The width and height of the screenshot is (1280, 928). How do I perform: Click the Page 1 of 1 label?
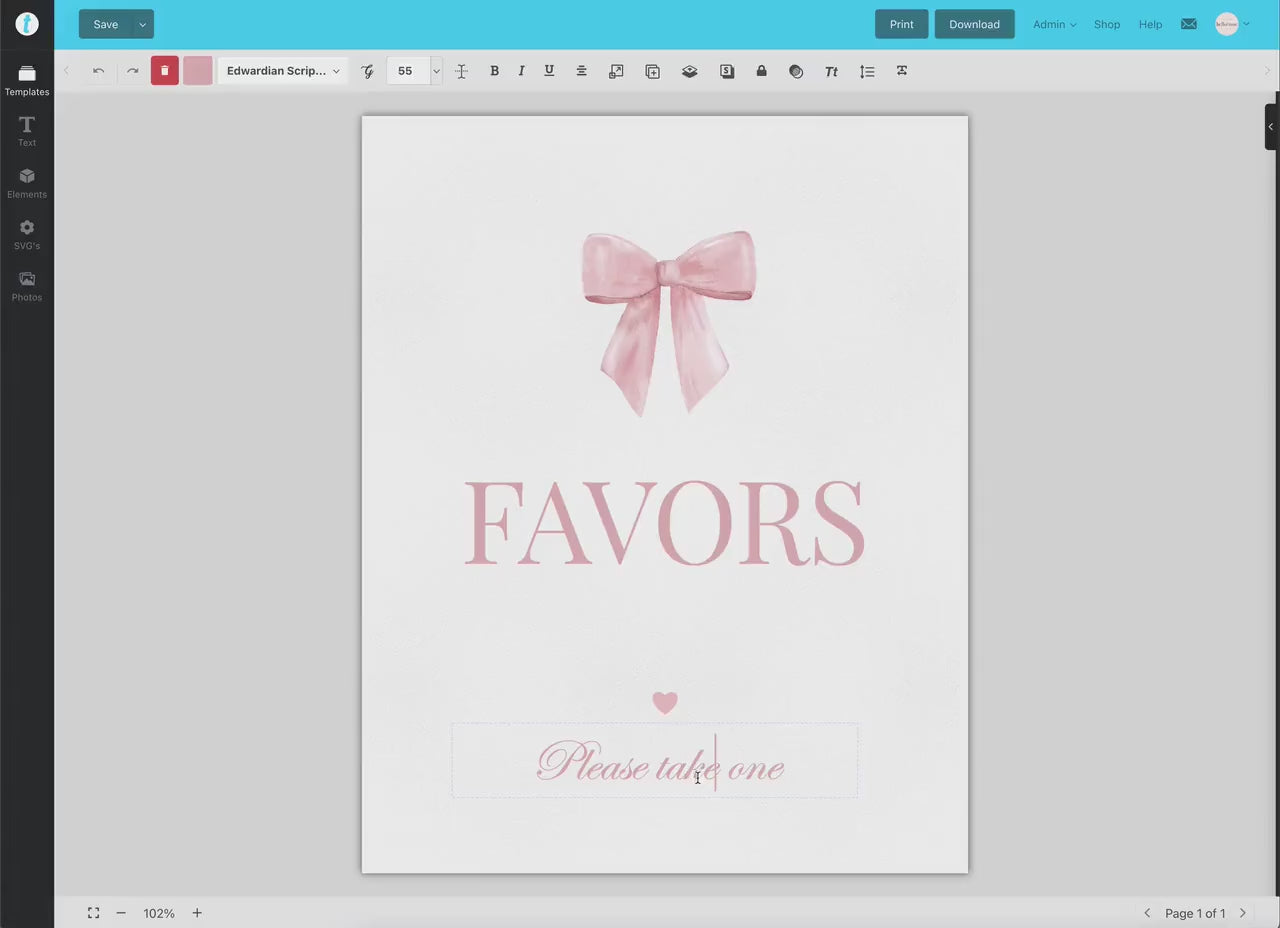coord(1195,913)
